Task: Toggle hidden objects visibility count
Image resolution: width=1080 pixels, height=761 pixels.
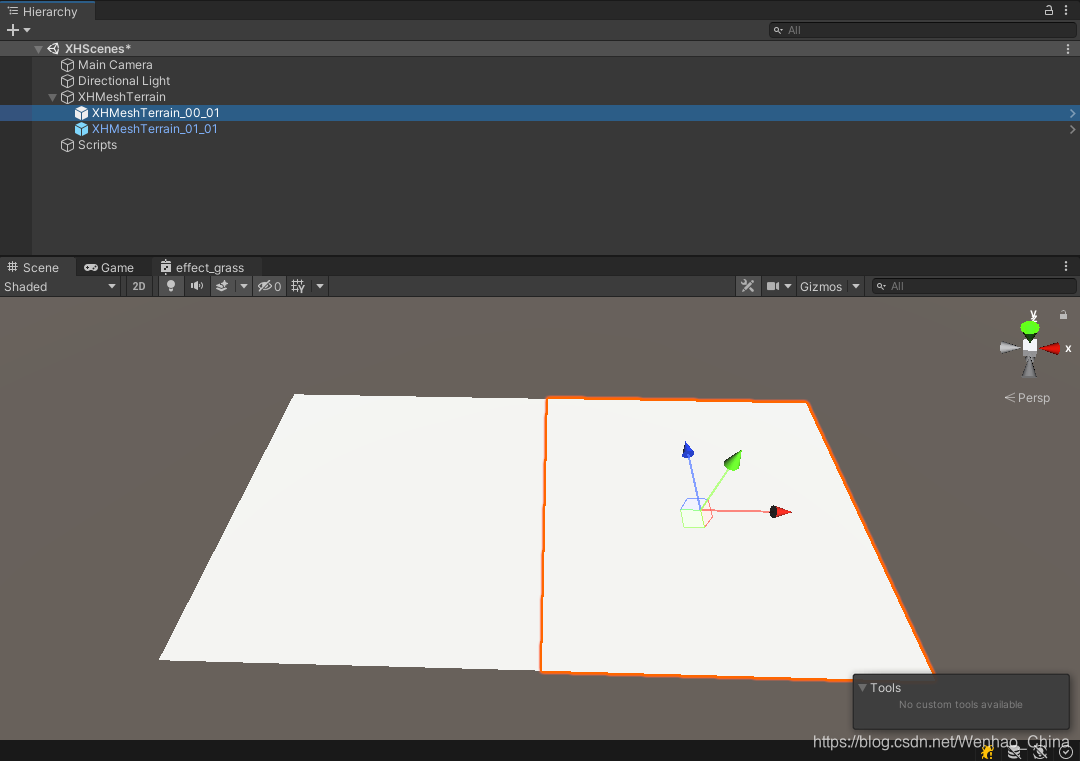Action: 269,286
